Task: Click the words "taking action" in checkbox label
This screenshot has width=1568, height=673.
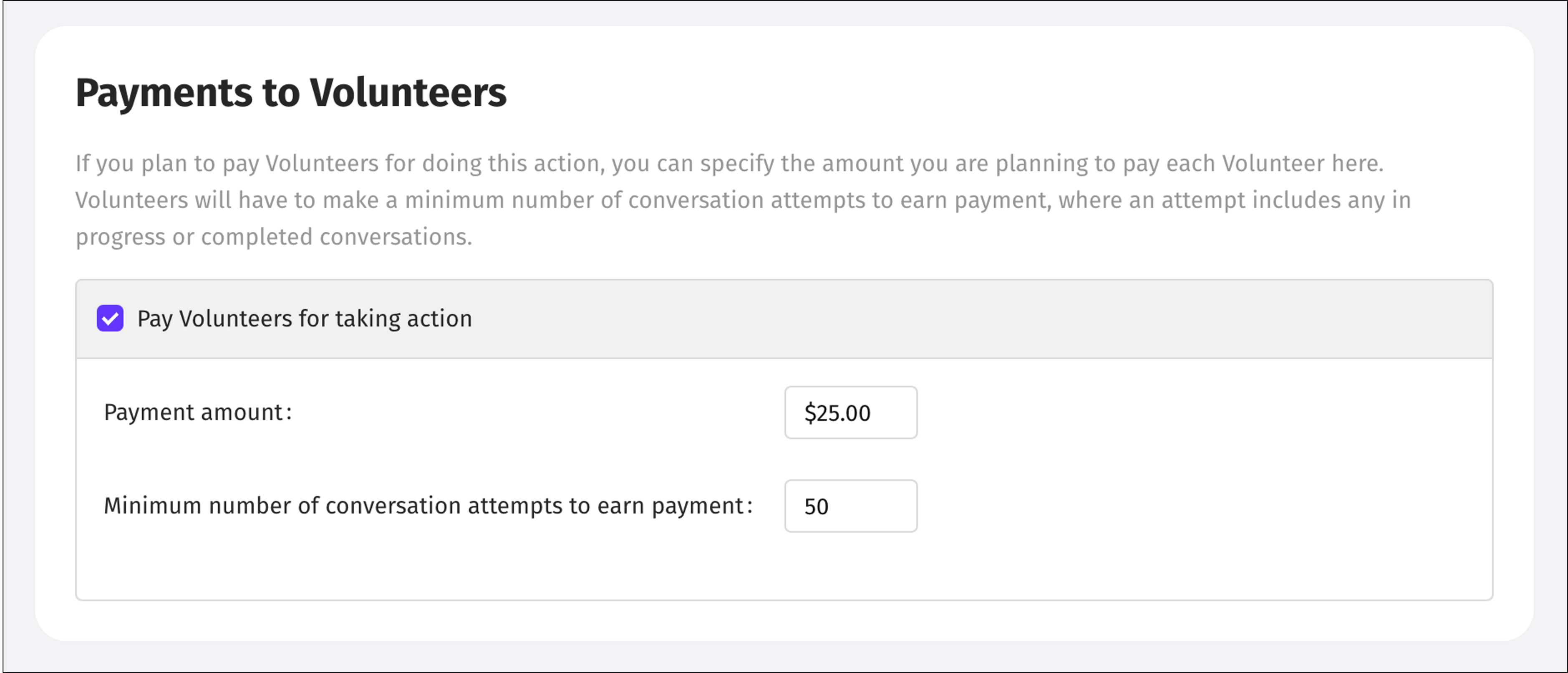Action: coord(403,319)
